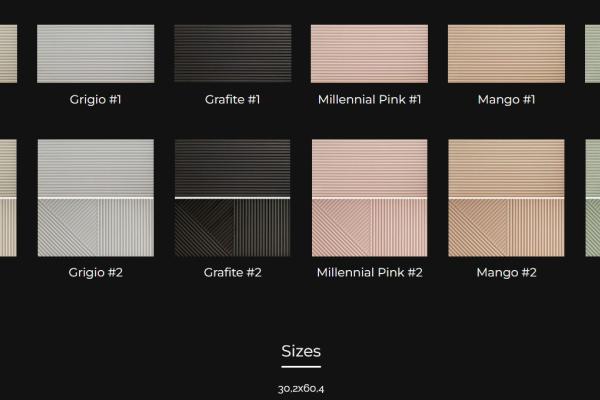Click the Millennial Pink #2 label
This screenshot has width=600, height=400.
click(x=370, y=273)
